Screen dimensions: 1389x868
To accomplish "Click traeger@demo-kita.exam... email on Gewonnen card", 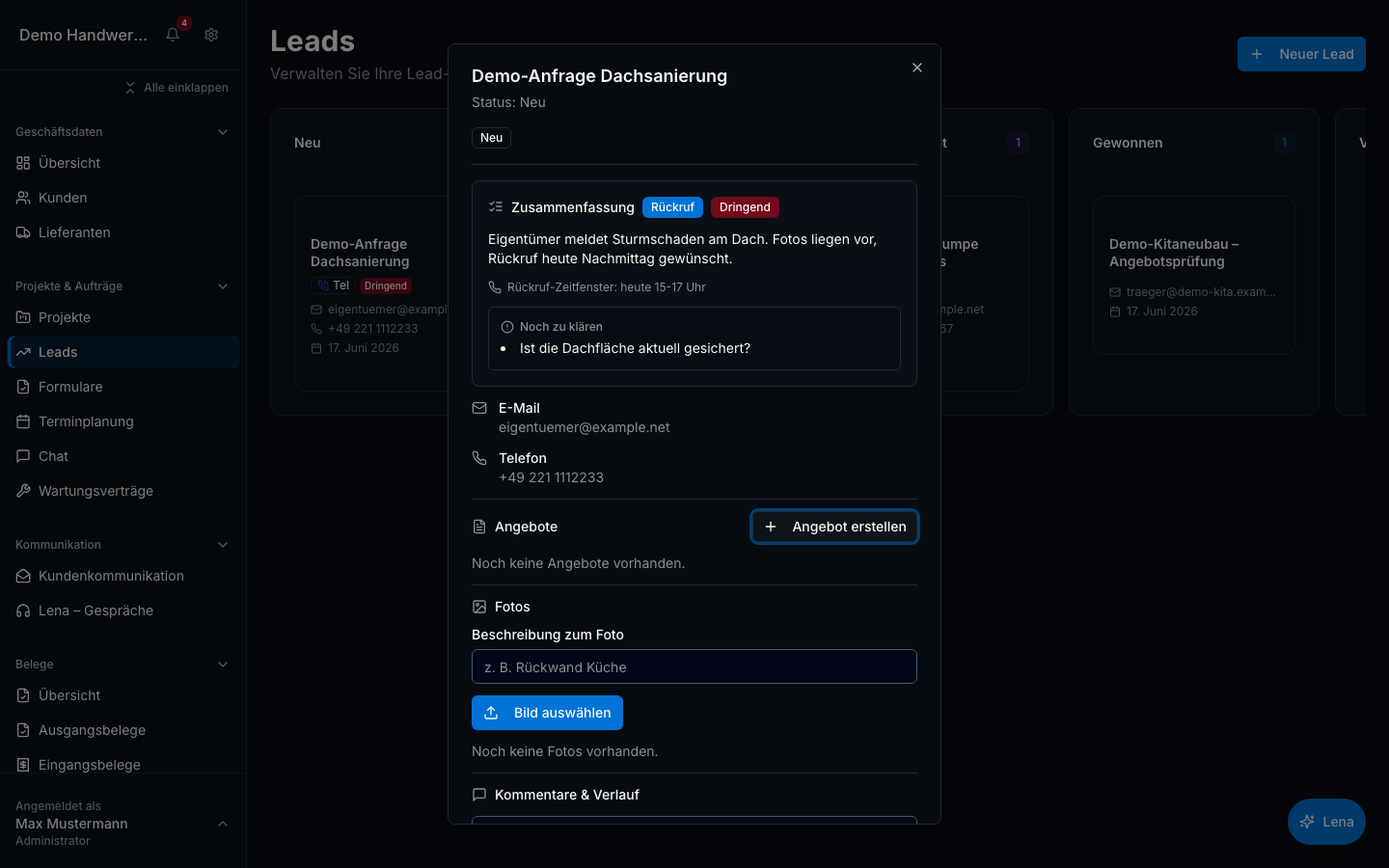I will coord(1201,292).
